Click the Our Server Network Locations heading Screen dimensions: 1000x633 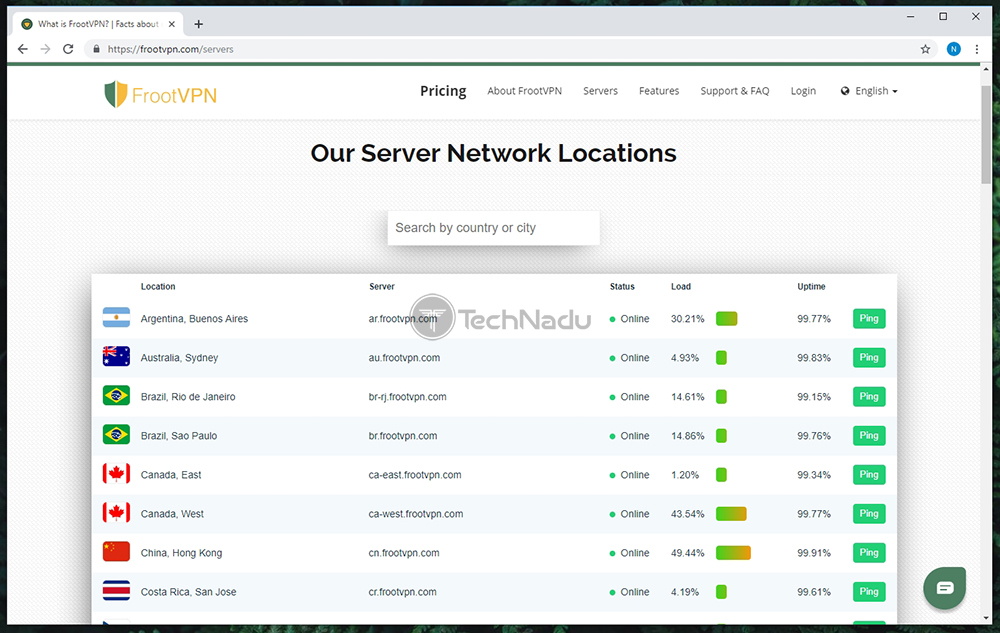(x=494, y=153)
